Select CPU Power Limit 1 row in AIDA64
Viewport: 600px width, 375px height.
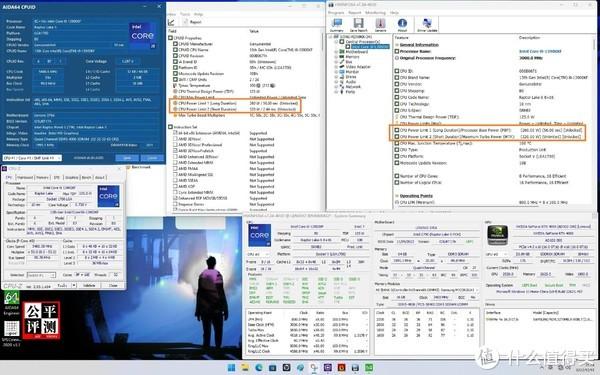point(235,103)
